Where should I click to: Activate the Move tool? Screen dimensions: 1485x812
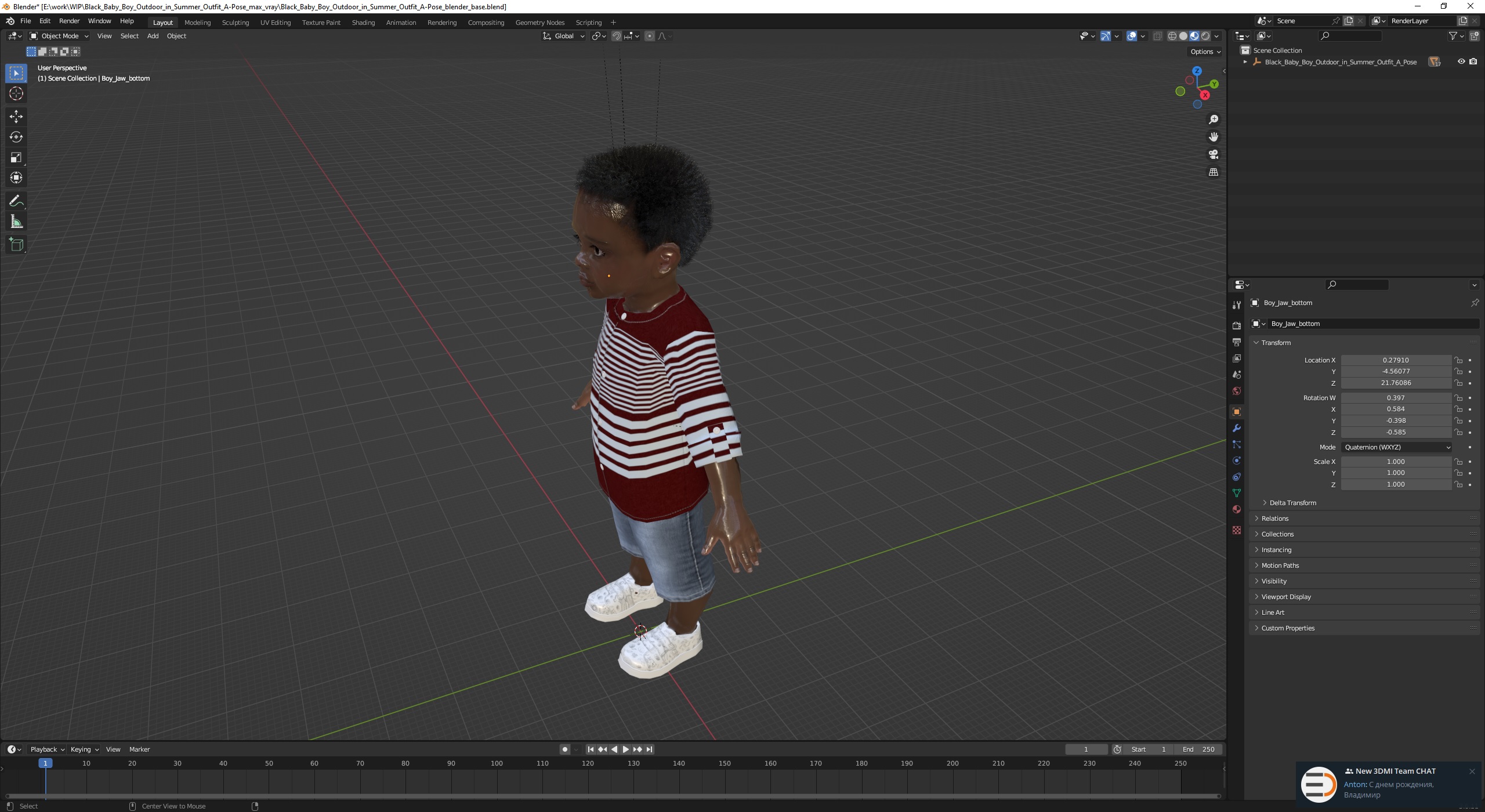[16, 117]
